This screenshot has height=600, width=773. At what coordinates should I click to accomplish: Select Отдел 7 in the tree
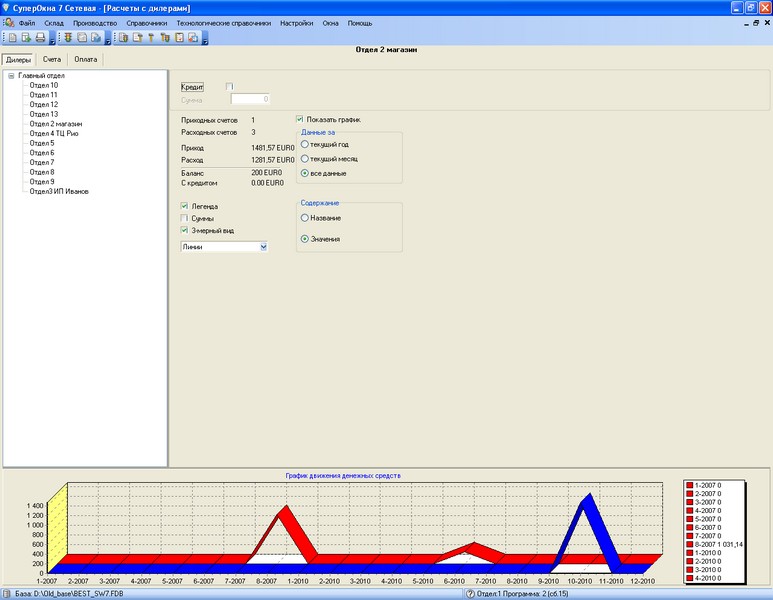(x=42, y=162)
